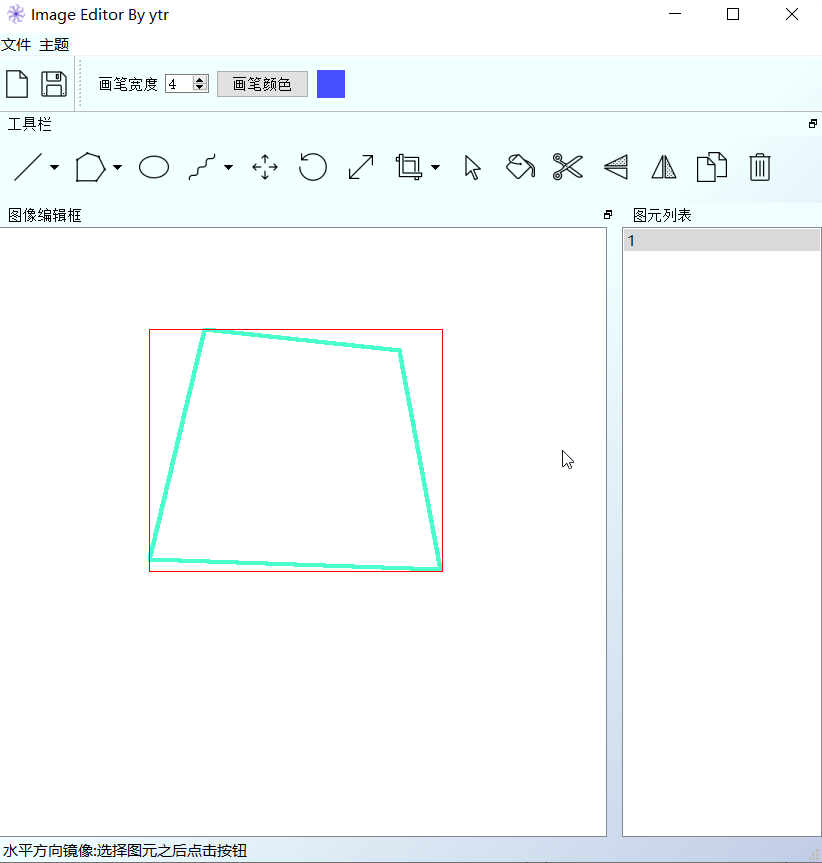Click the scissors cut tool
This screenshot has width=822, height=863.
(x=568, y=167)
